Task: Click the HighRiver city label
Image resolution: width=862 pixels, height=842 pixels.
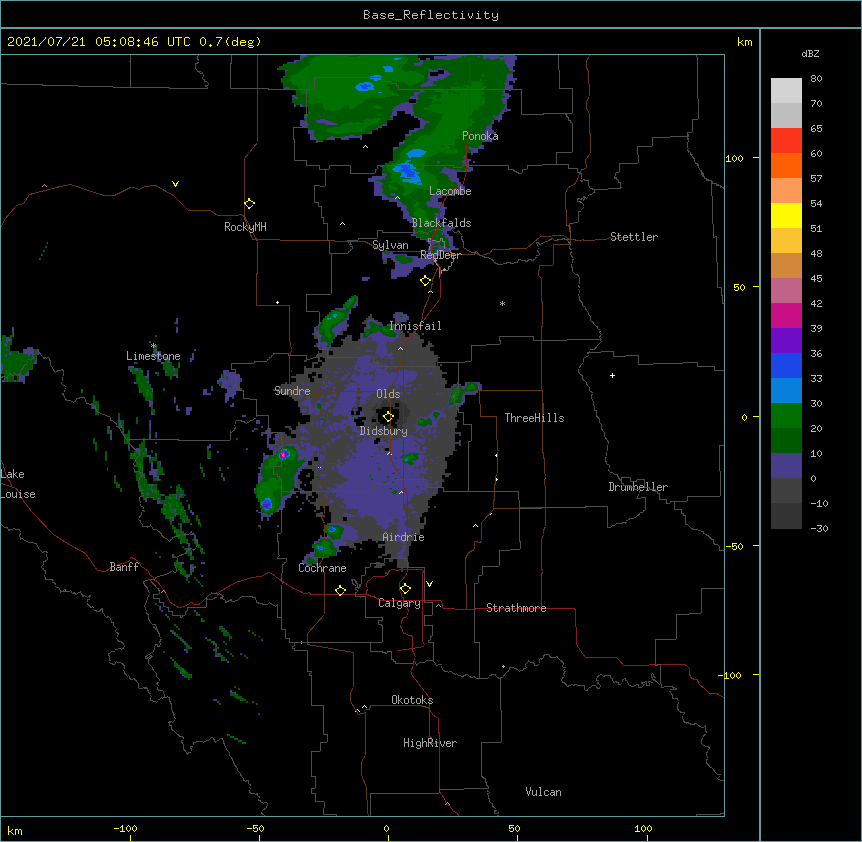Action: click(x=430, y=743)
